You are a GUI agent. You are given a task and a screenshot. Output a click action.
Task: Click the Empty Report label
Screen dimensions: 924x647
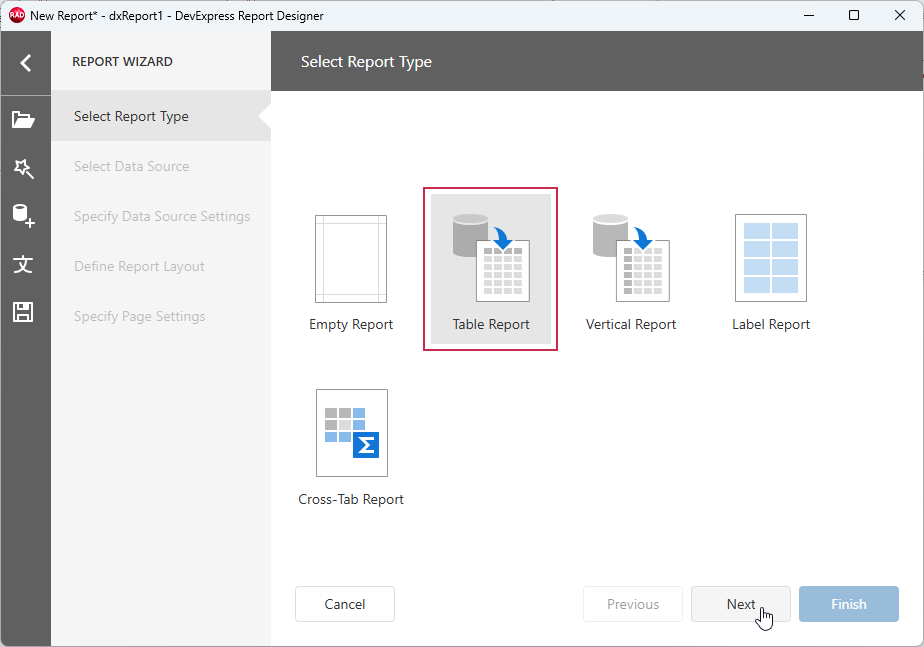point(351,325)
